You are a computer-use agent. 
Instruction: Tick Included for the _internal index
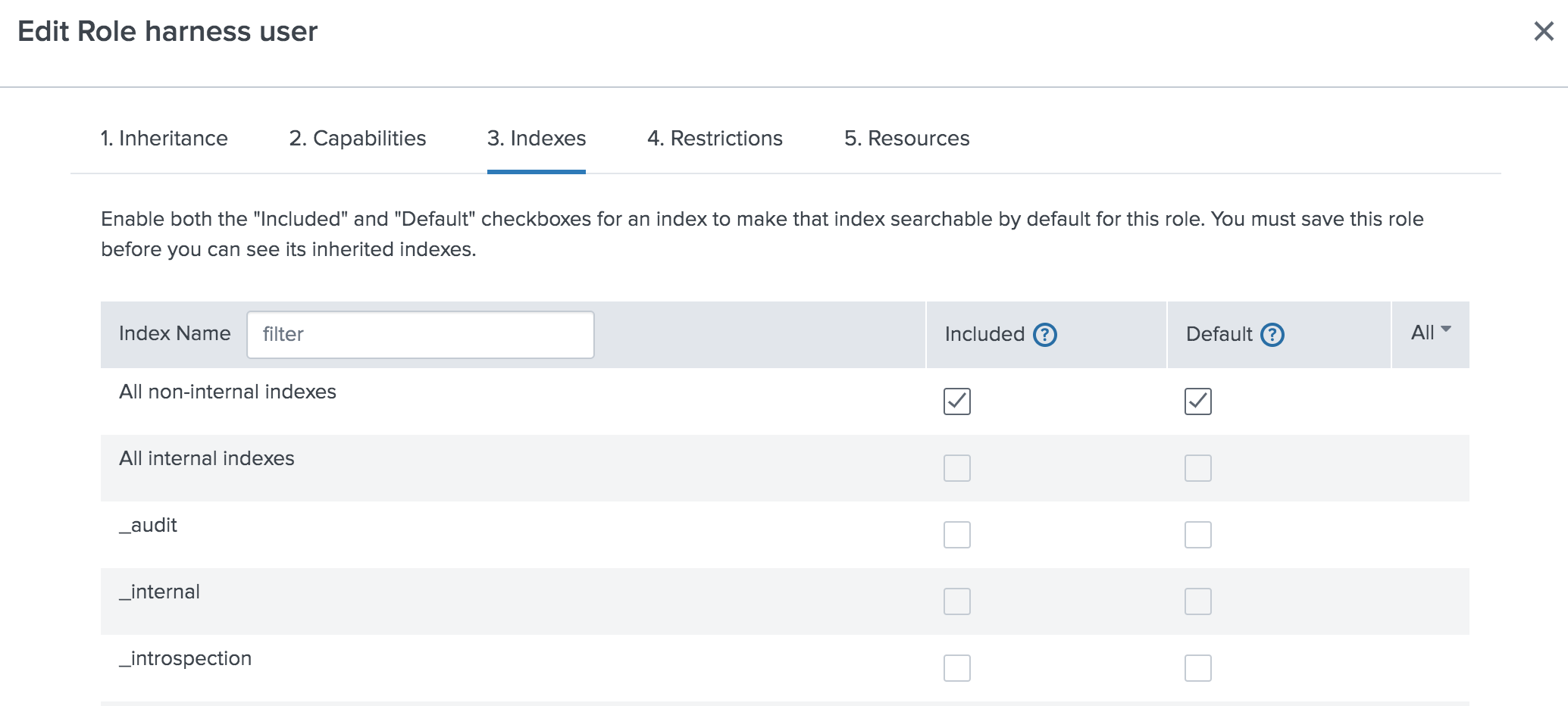956,601
